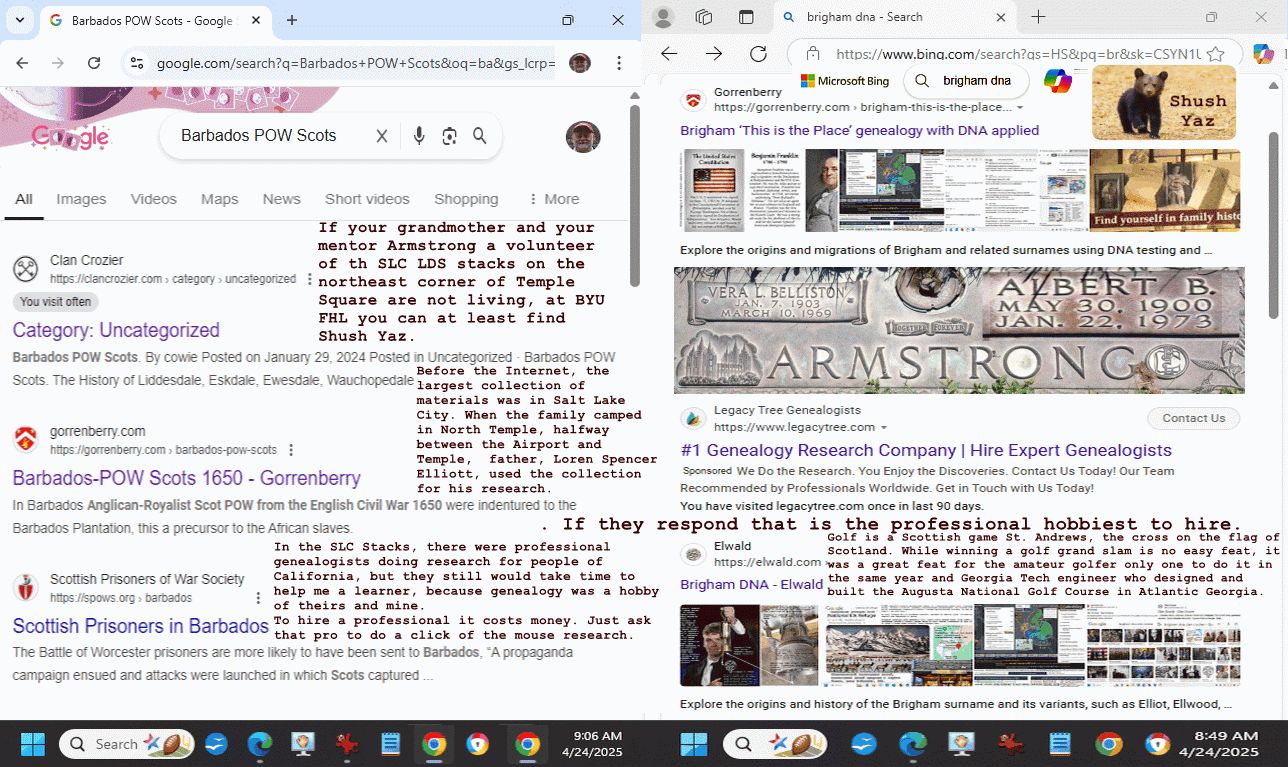Click the Chrome address bar URL
The height and width of the screenshot is (767, 1288).
[x=355, y=63]
